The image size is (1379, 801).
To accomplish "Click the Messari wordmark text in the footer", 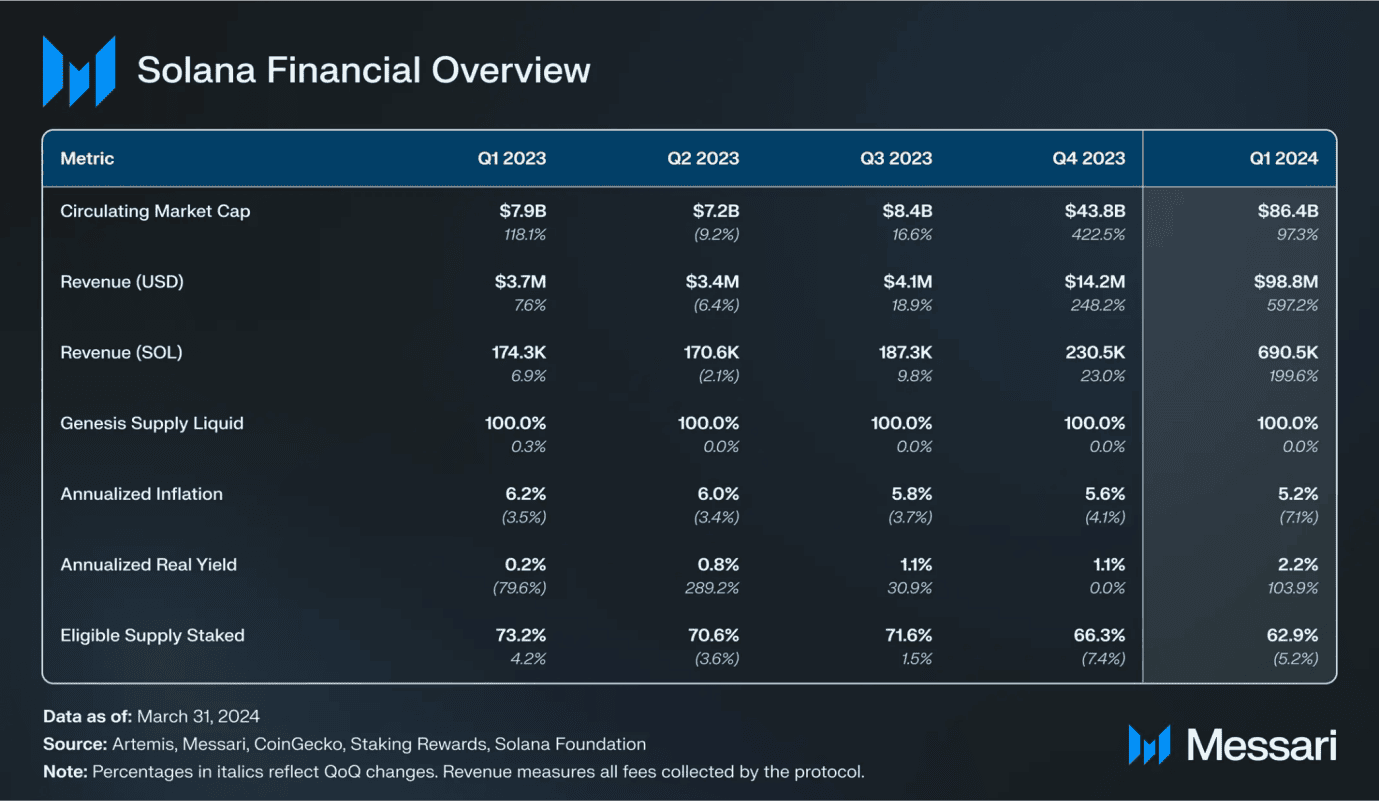I will coord(1261,745).
